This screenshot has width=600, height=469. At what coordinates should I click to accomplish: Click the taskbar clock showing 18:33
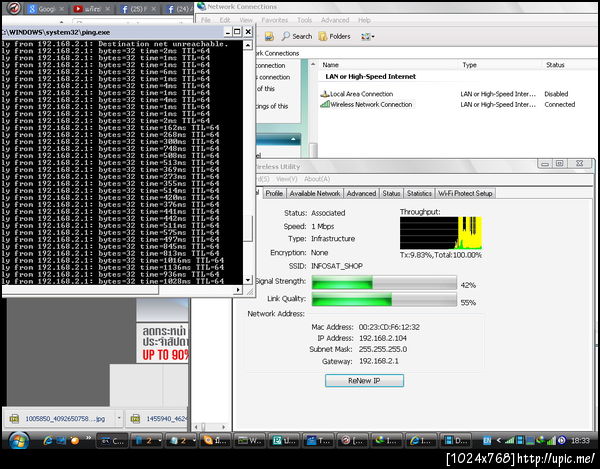(580, 441)
